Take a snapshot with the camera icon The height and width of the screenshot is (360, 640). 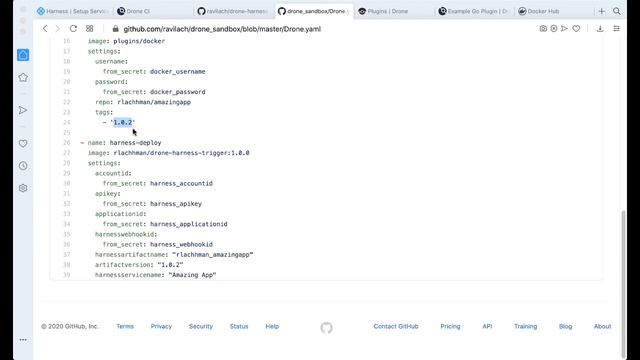(x=543, y=29)
